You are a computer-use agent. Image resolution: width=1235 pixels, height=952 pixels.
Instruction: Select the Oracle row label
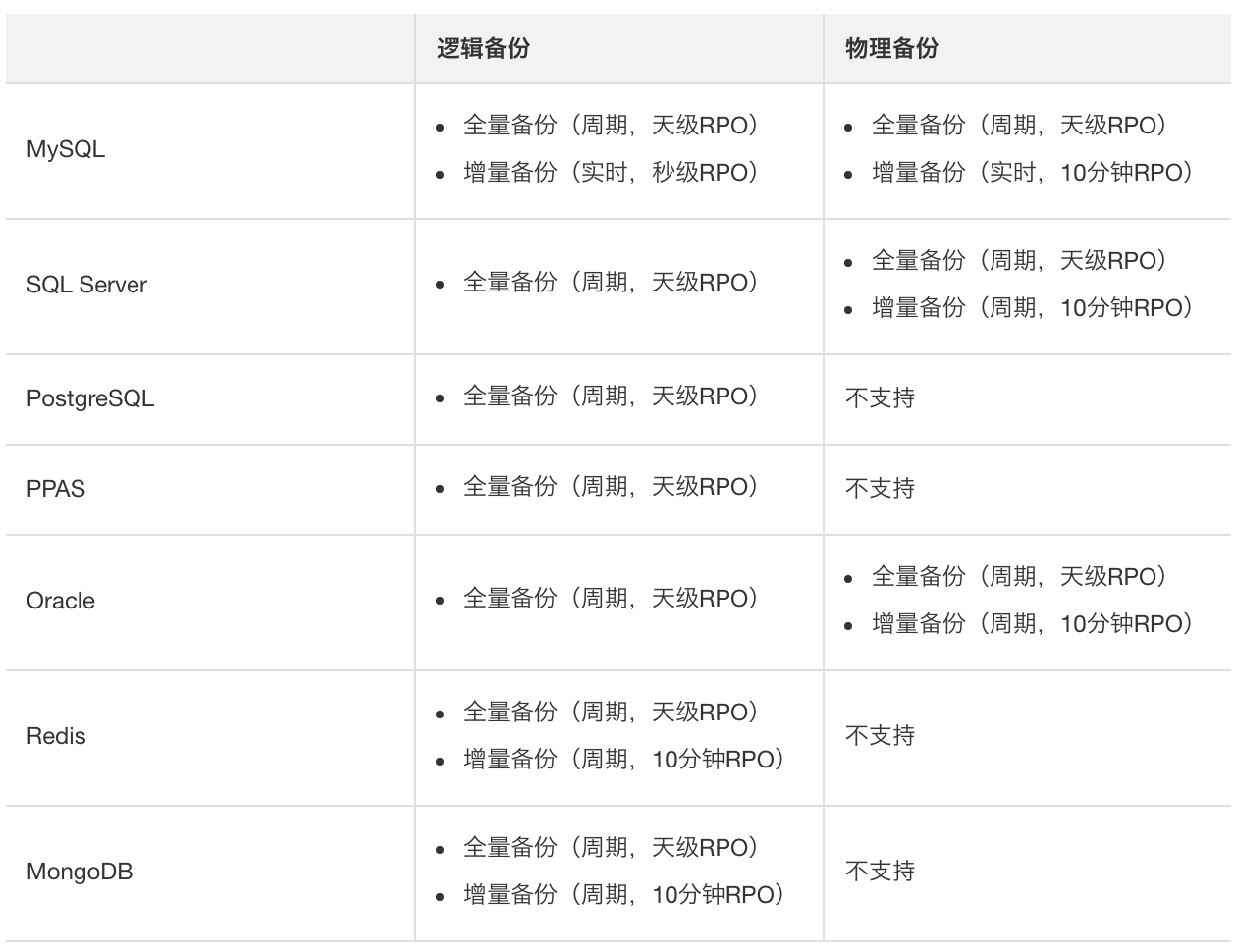click(x=61, y=601)
